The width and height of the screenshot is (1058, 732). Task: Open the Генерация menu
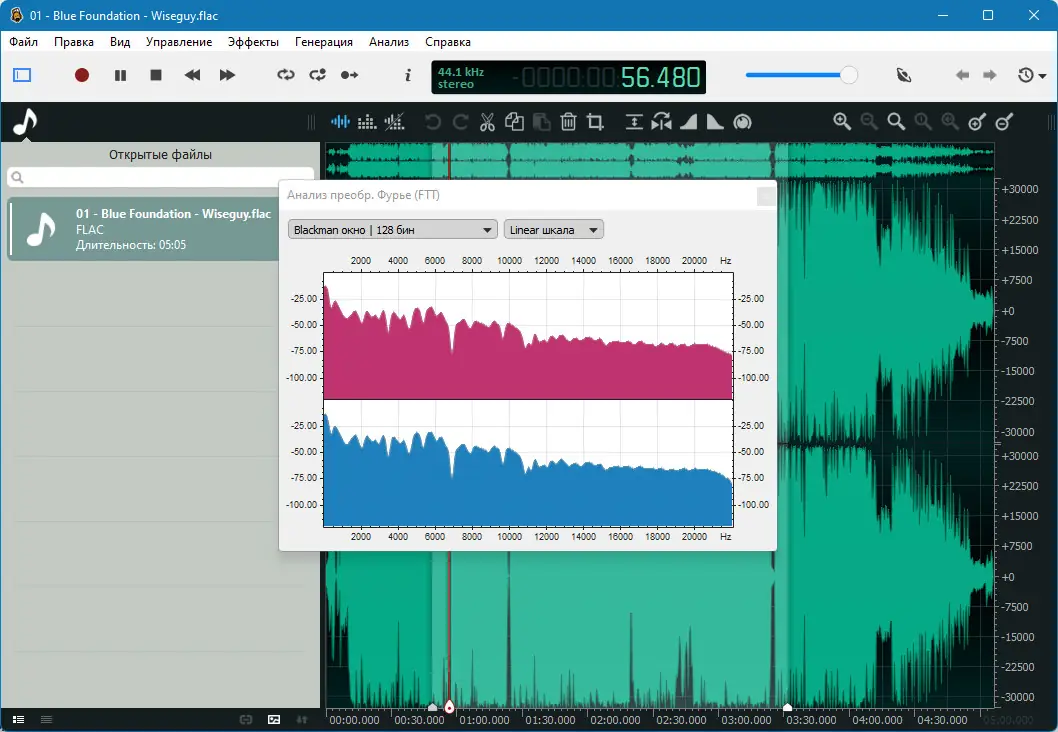pyautogui.click(x=324, y=42)
